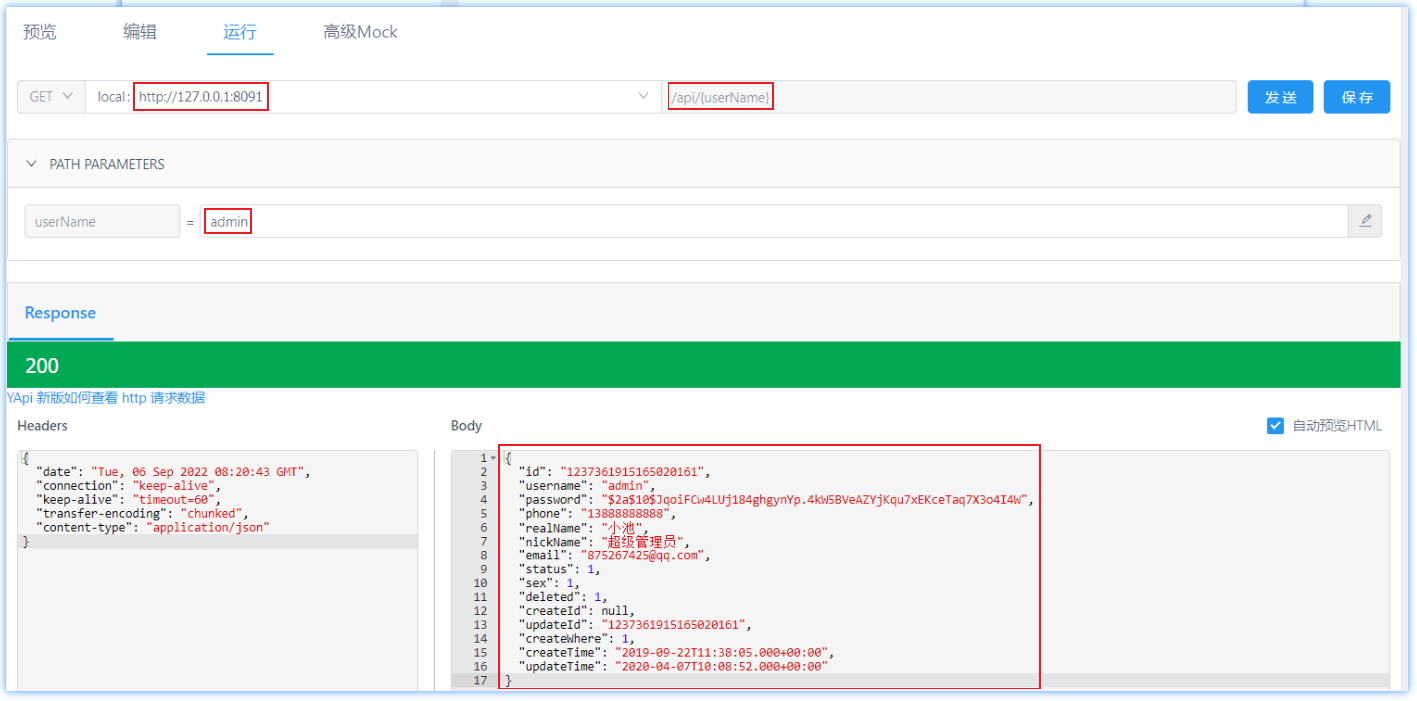Switch to the 预览 tab

click(40, 32)
